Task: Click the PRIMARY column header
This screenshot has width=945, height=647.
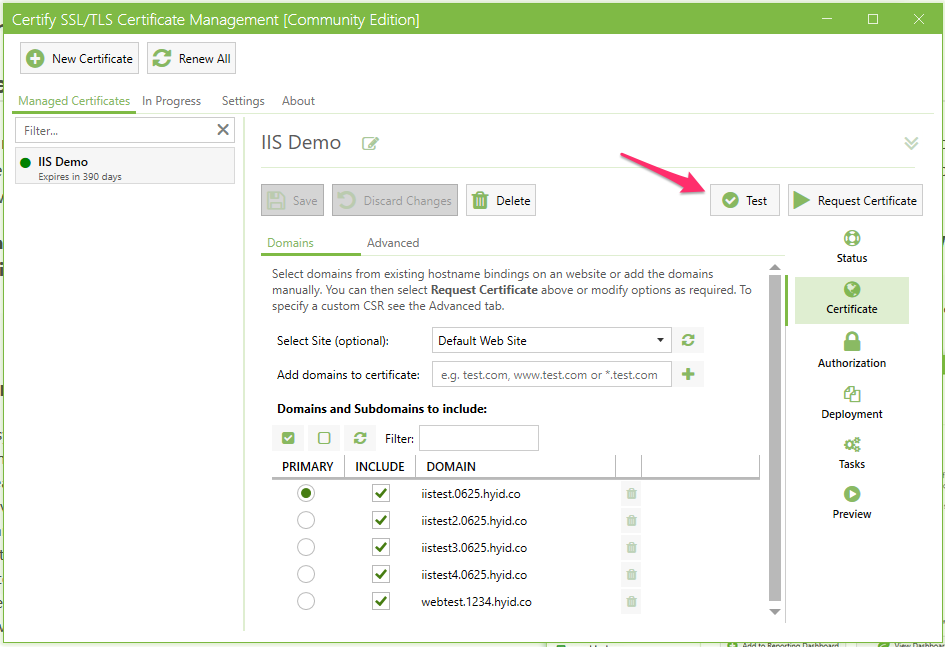Action: (308, 466)
